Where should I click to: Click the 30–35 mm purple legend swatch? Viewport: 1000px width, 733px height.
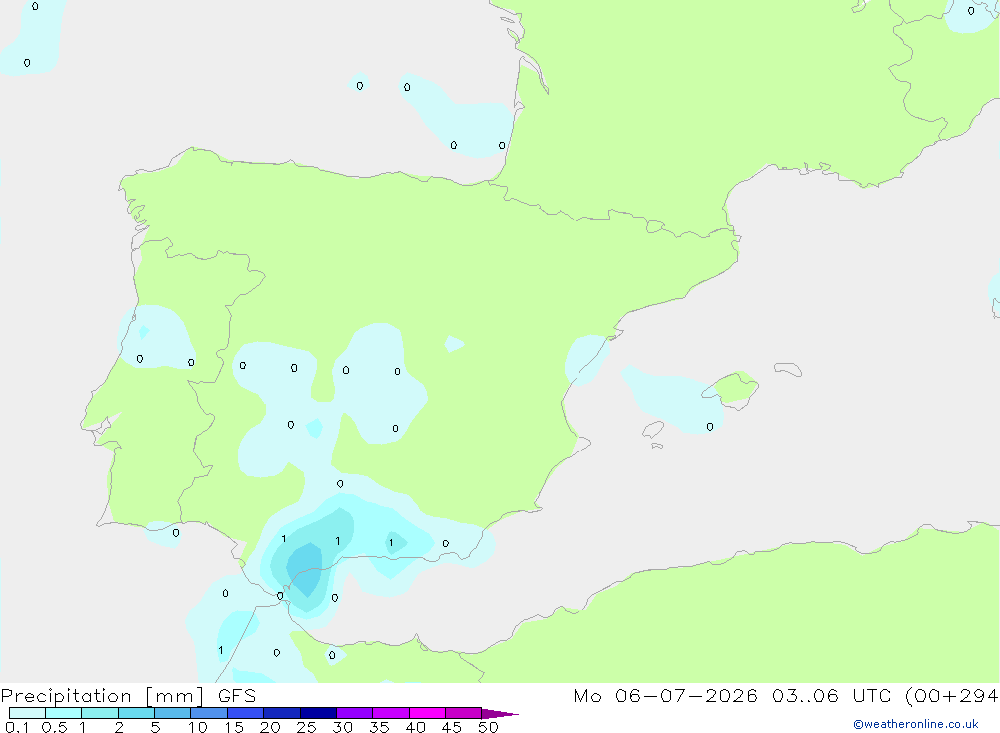pos(355,713)
